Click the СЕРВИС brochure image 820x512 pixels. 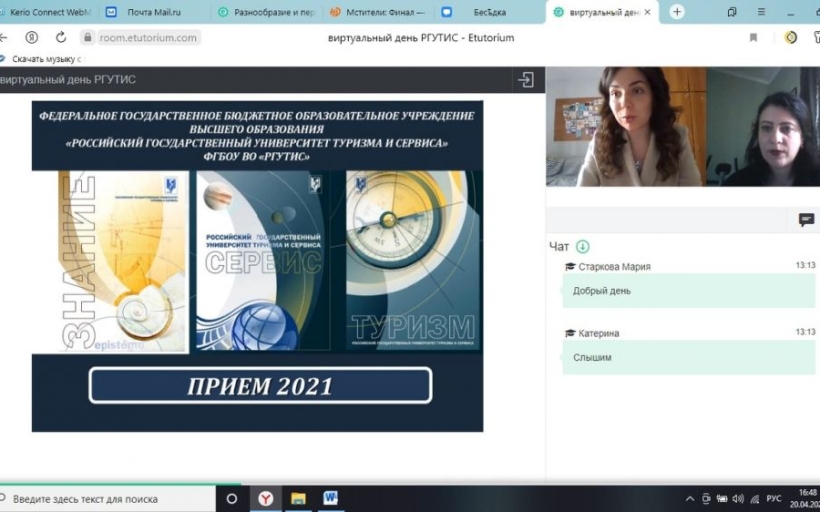(x=263, y=260)
